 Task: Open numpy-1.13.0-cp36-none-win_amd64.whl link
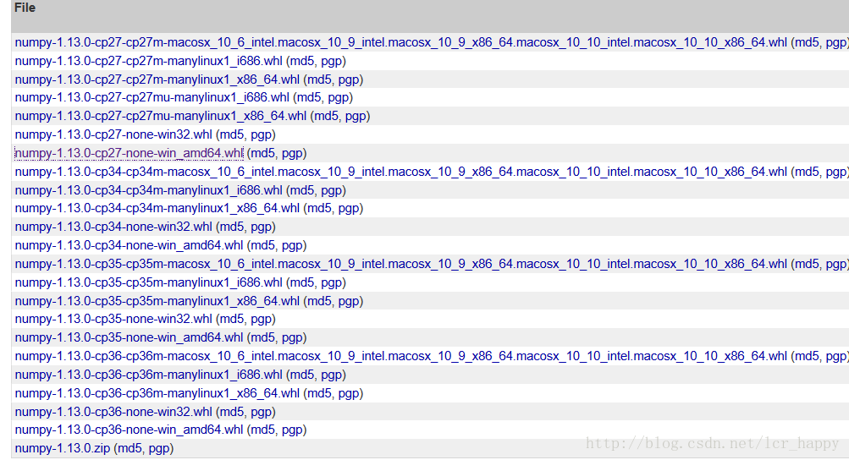coord(128,430)
